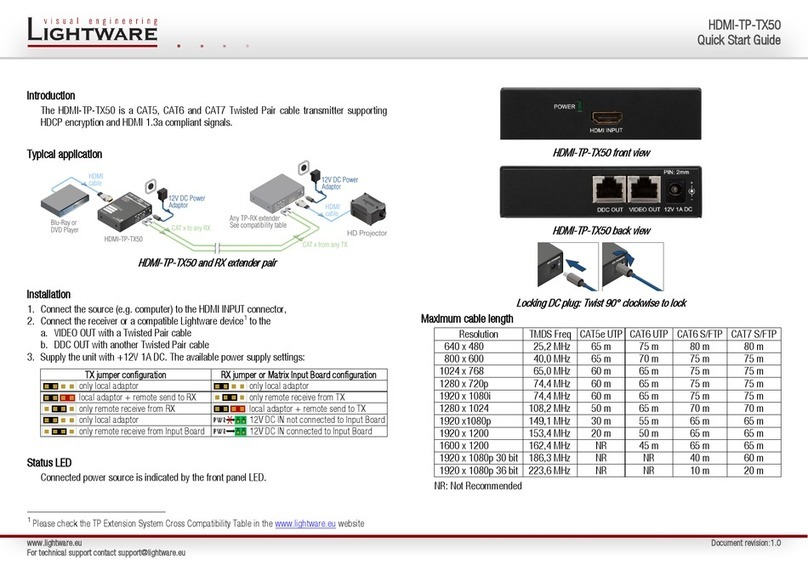Click the '108,2 MHz' frequency cell

[x=550, y=409]
